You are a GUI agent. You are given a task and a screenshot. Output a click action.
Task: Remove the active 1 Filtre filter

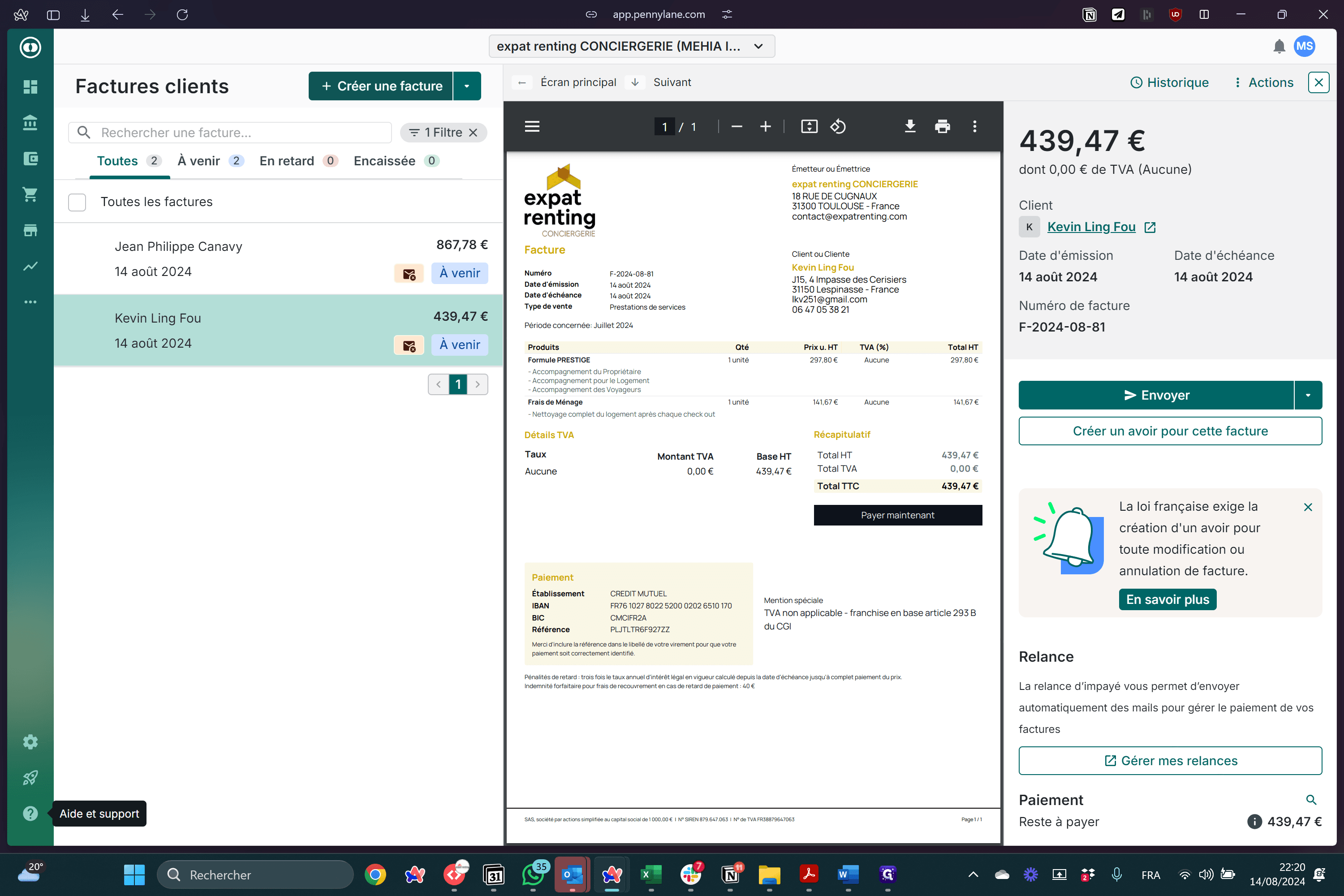coord(473,133)
